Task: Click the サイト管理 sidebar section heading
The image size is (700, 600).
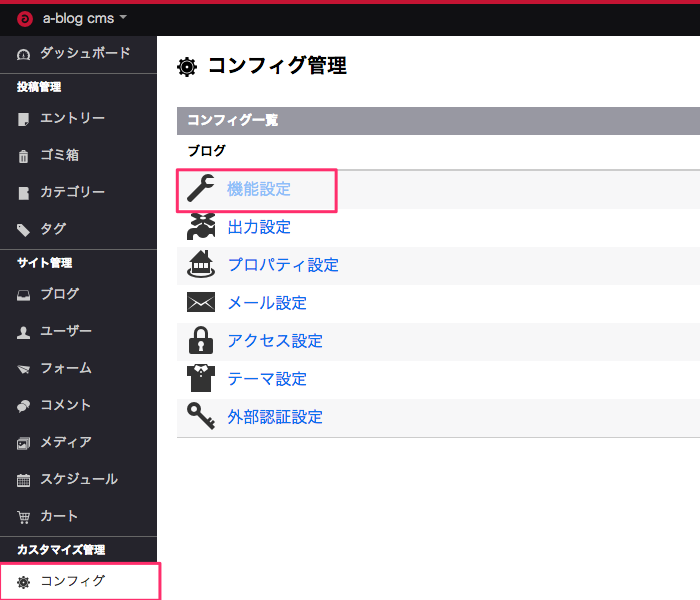Action: [x=44, y=263]
